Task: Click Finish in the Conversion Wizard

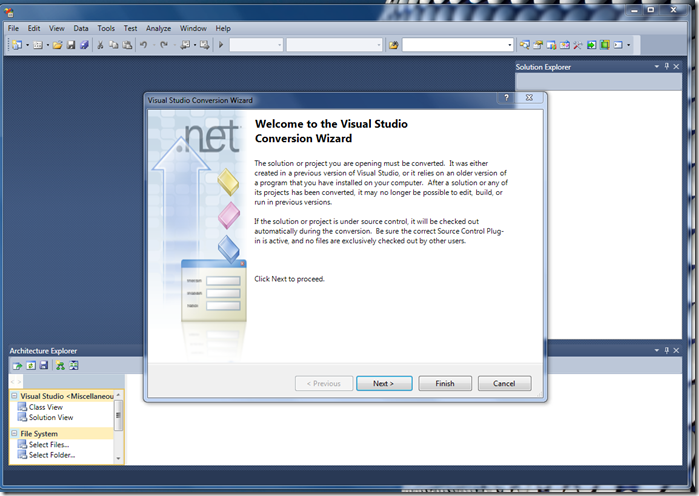Action: [444, 383]
